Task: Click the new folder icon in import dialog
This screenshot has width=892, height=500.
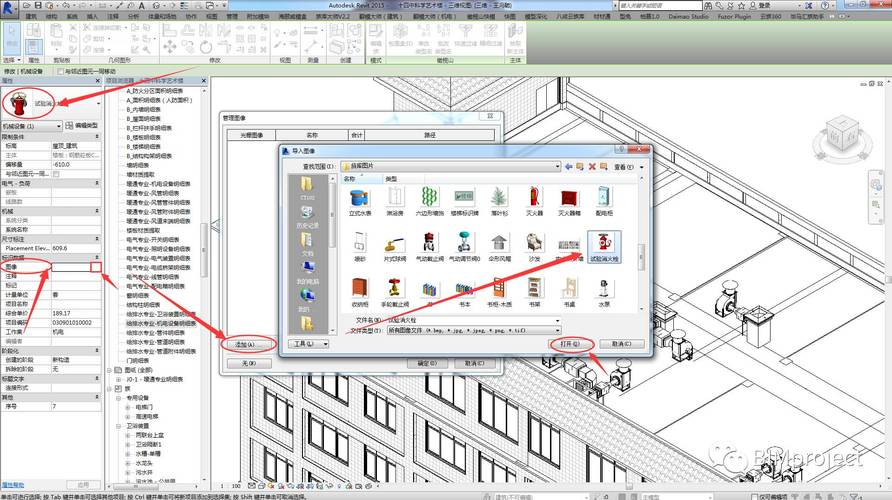Action: 603,166
